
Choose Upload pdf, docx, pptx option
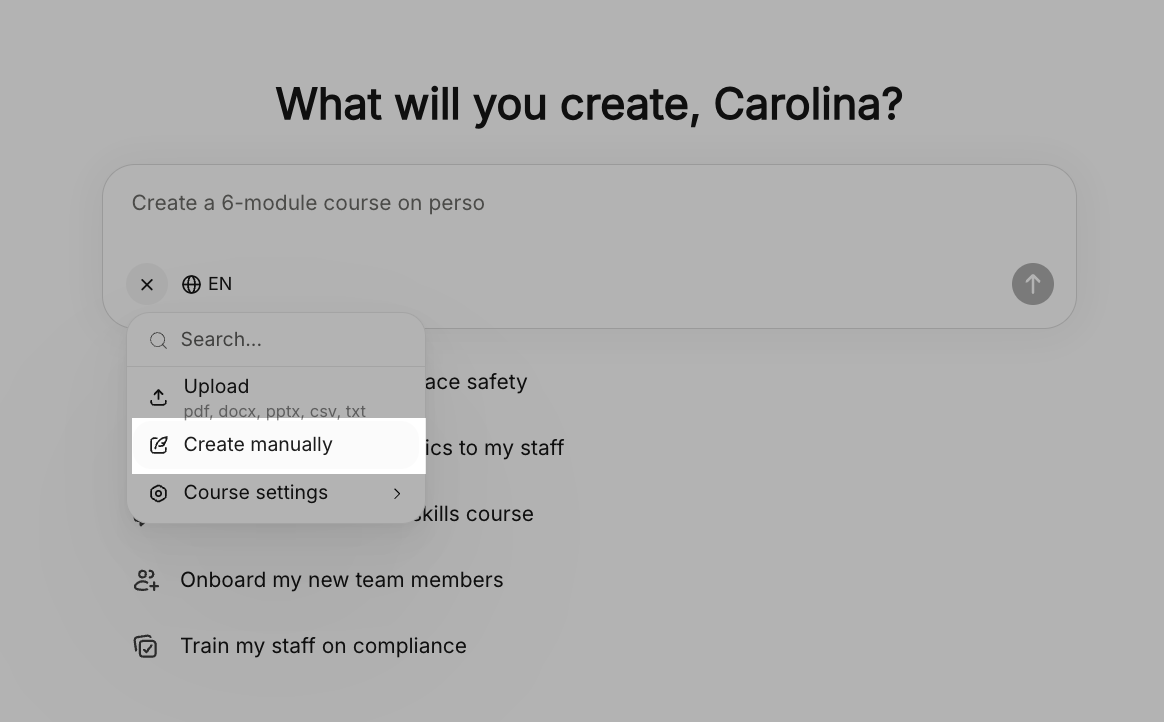pos(276,396)
